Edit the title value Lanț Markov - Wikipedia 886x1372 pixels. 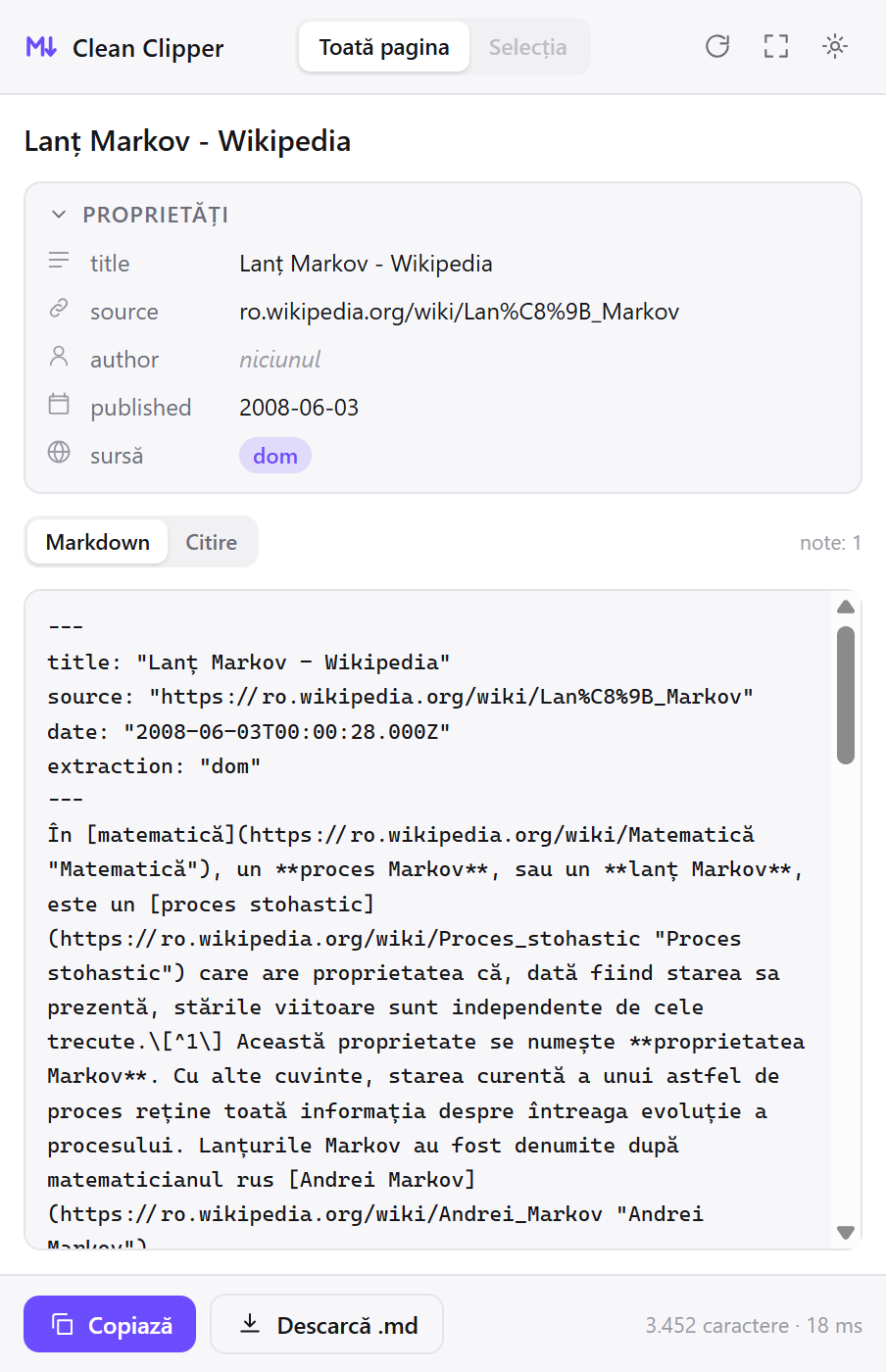(366, 264)
